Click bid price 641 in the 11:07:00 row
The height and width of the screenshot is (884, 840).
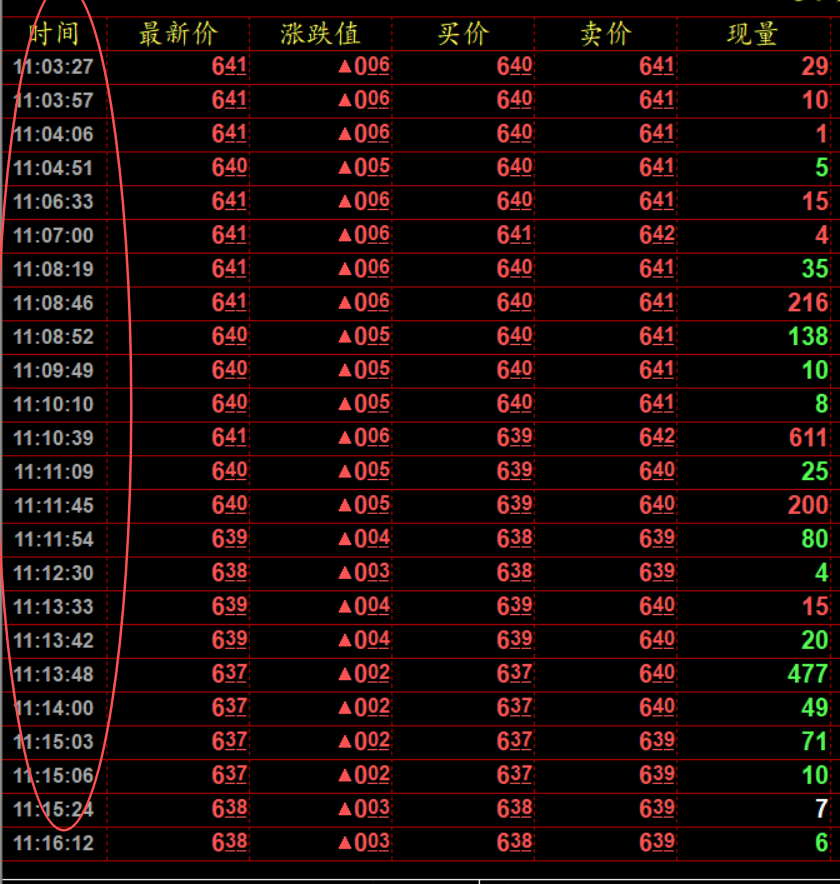click(x=515, y=235)
